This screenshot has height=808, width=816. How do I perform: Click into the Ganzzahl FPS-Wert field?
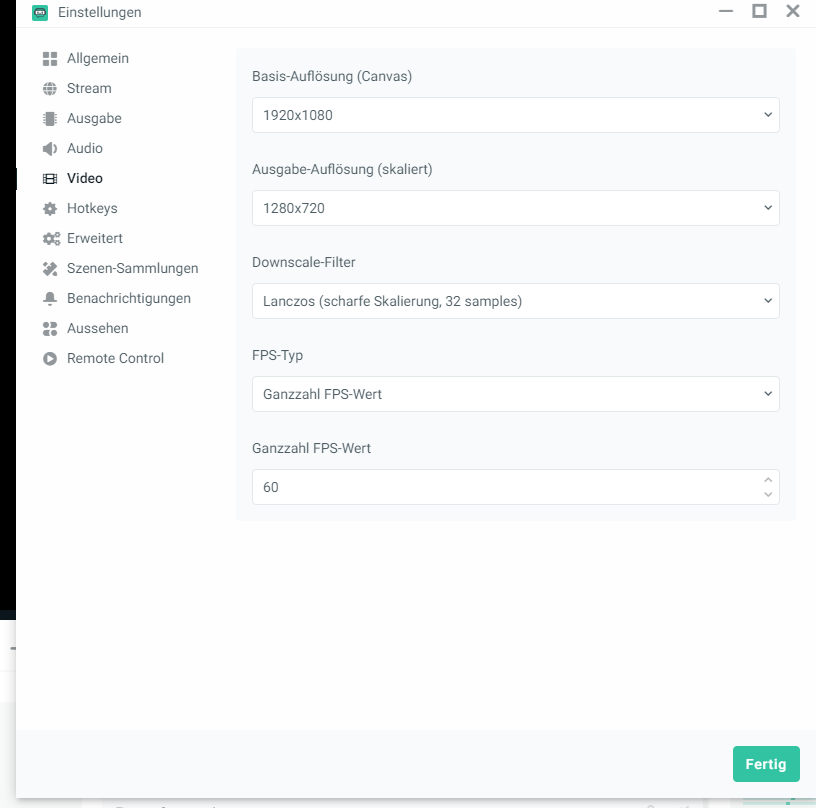(x=500, y=487)
